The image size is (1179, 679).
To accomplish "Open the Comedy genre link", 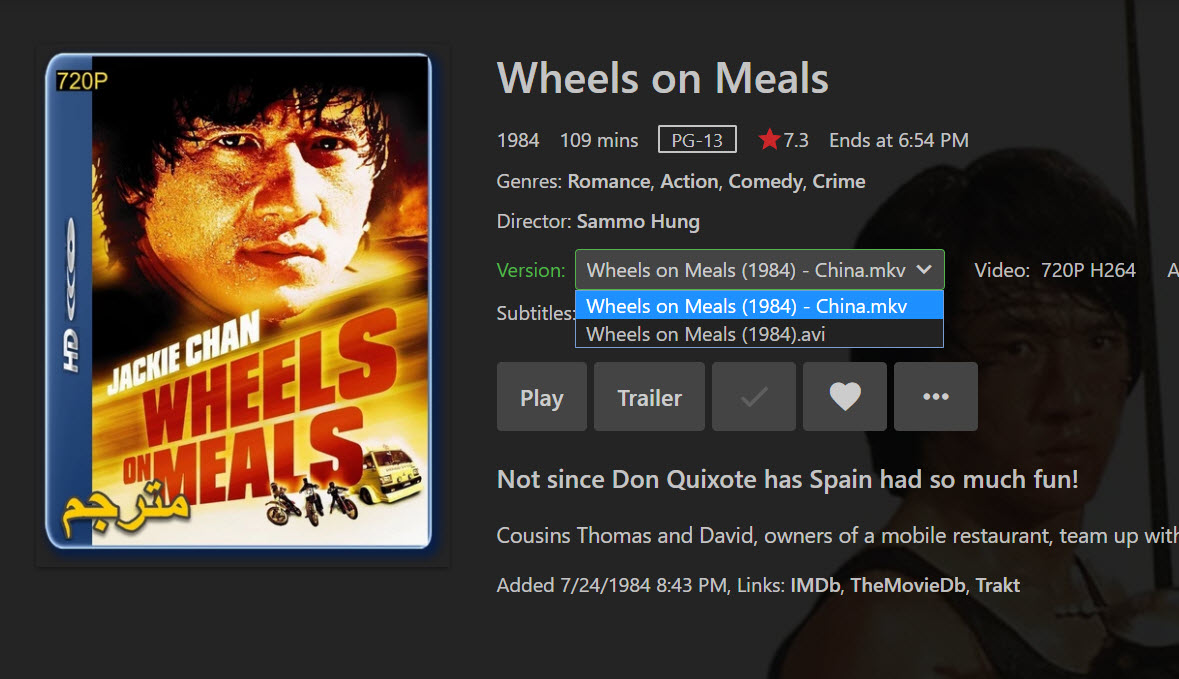I will pyautogui.click(x=765, y=182).
